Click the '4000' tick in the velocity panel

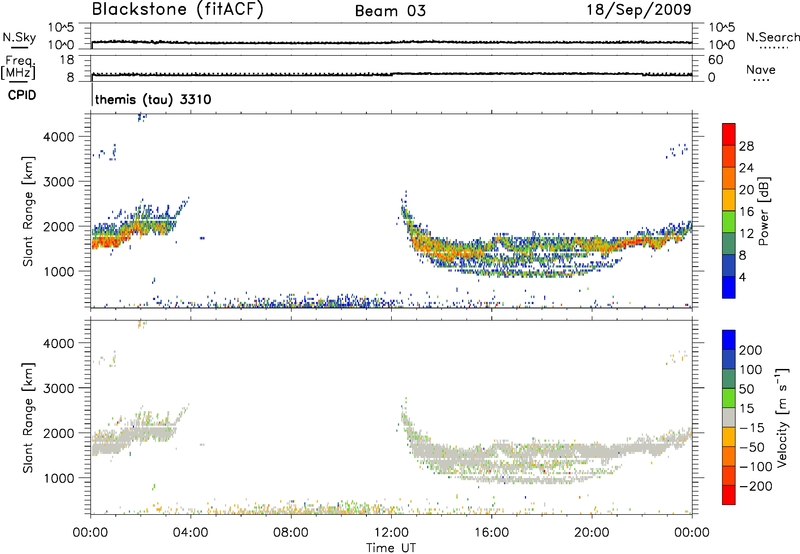(x=59, y=343)
